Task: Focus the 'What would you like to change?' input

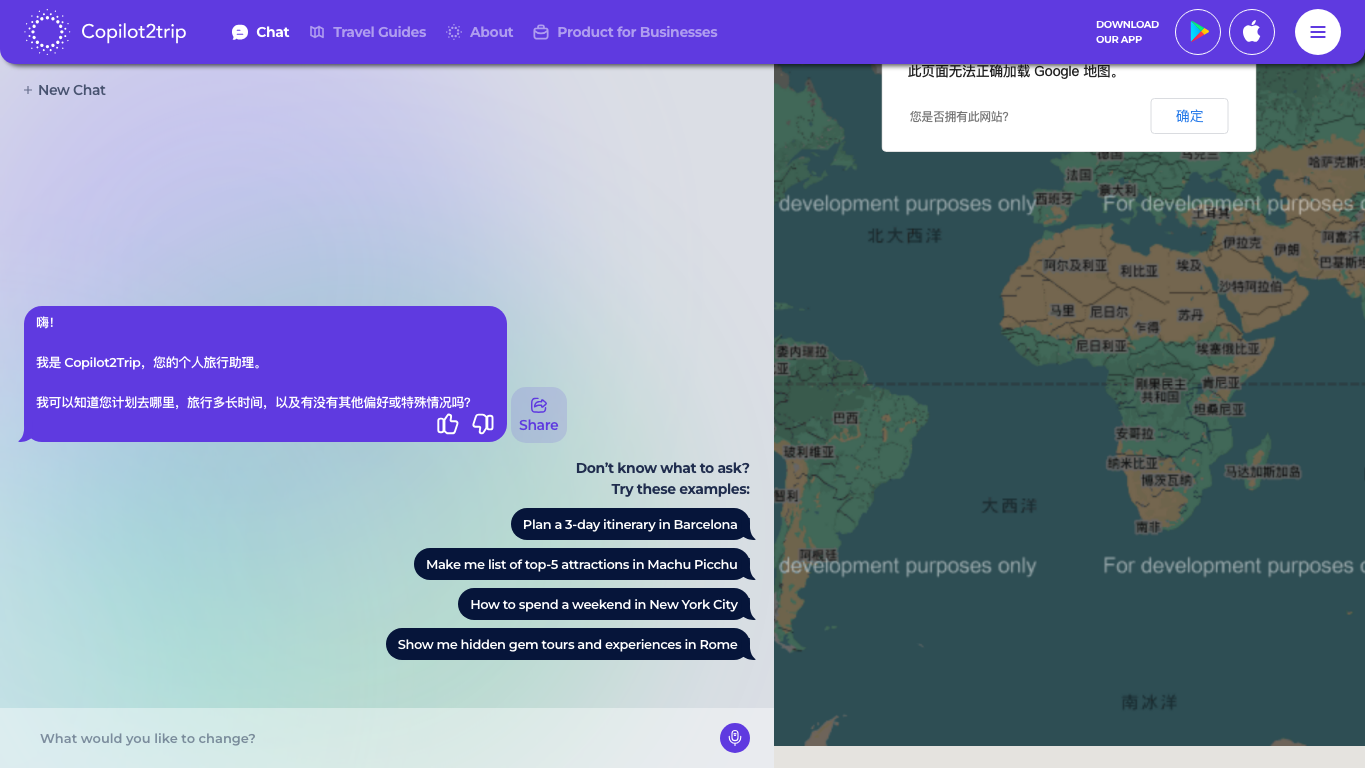Action: click(370, 738)
